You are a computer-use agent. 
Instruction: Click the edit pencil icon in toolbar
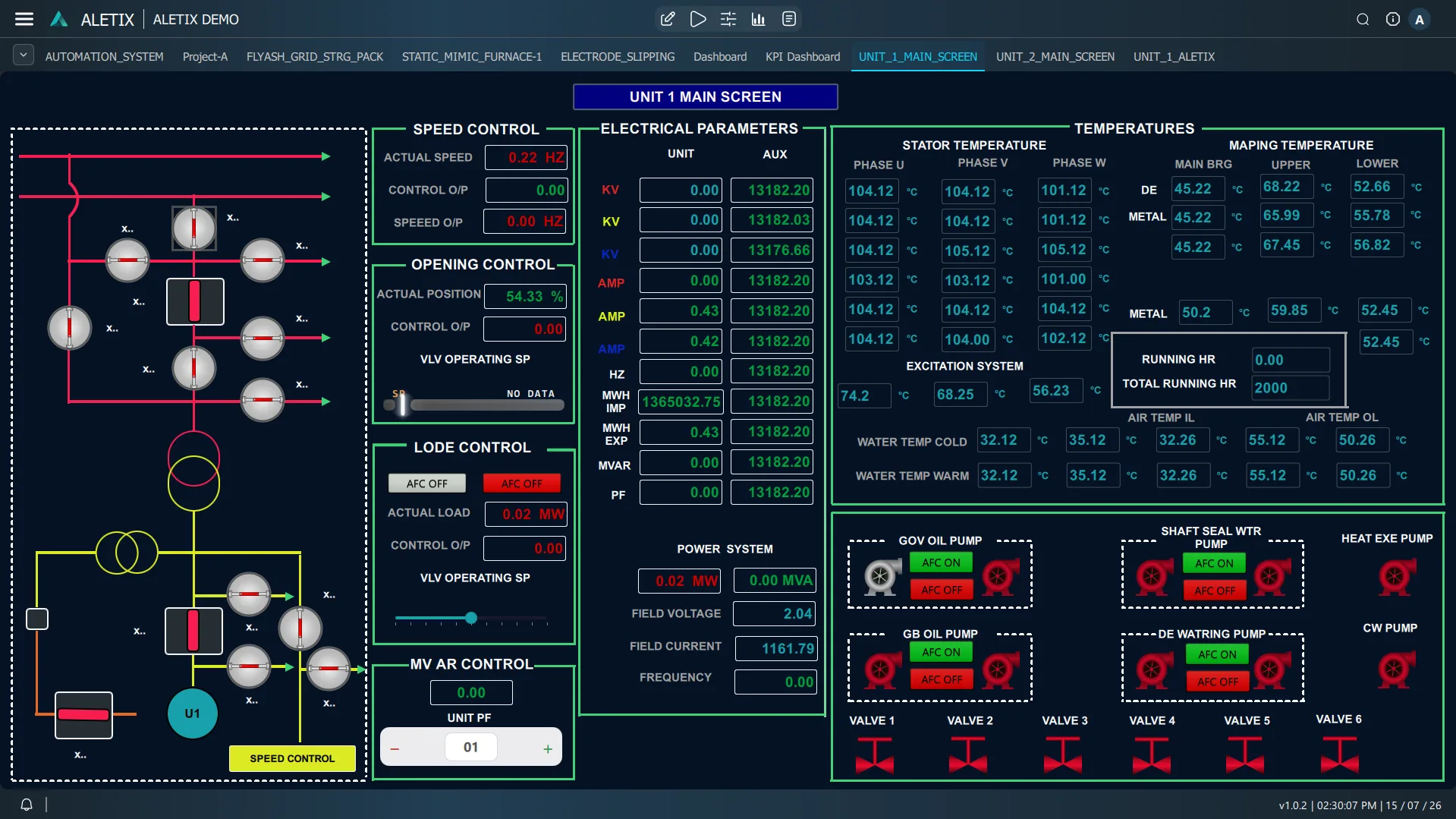[x=668, y=19]
